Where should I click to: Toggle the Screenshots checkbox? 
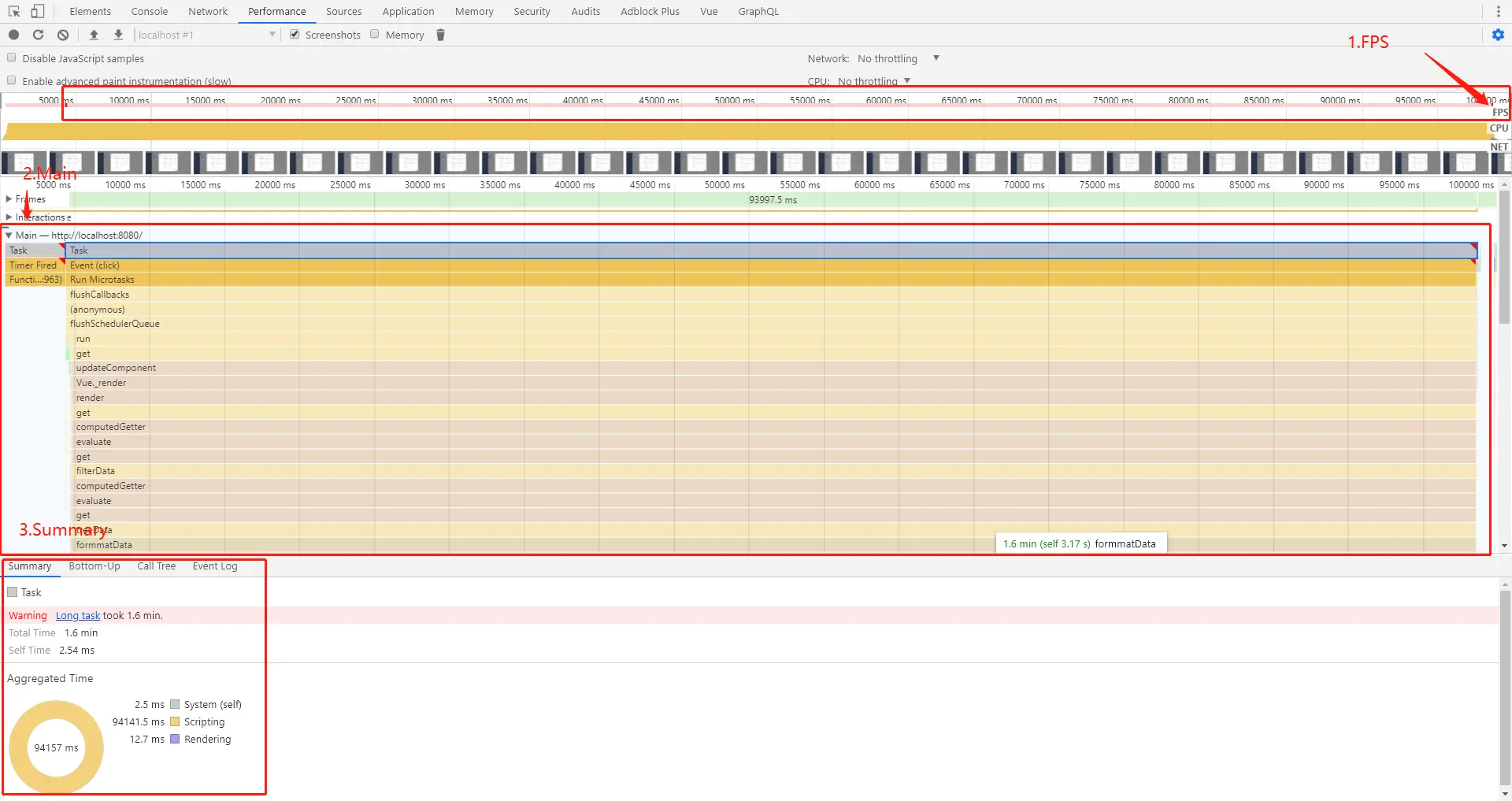click(x=295, y=34)
